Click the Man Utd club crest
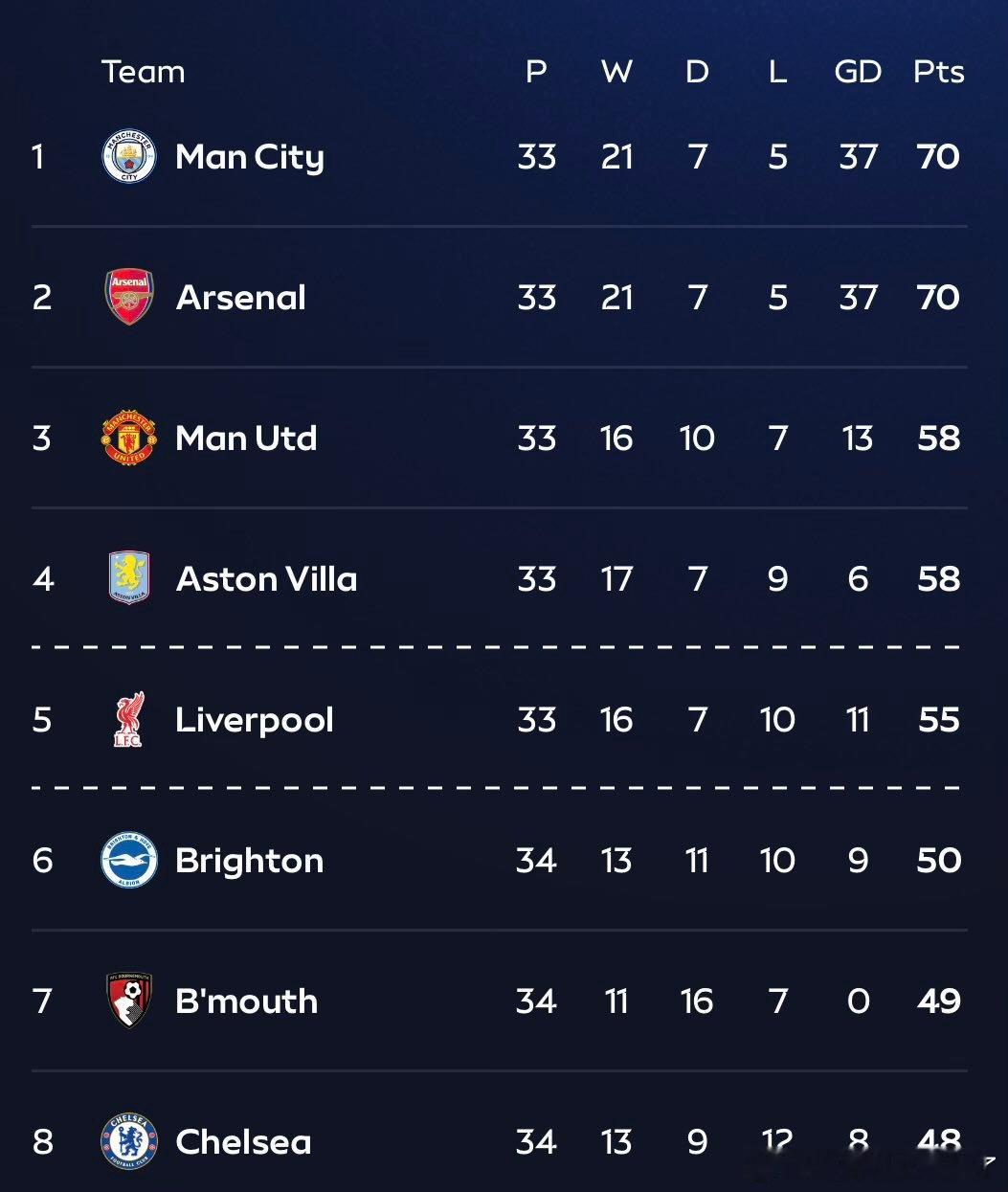Viewport: 1008px width, 1192px height. pyautogui.click(x=129, y=438)
